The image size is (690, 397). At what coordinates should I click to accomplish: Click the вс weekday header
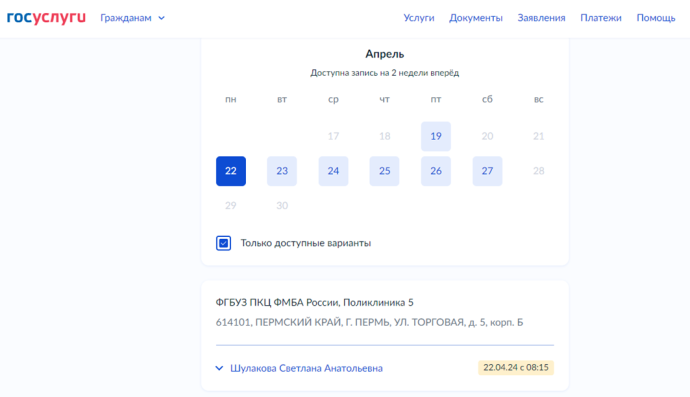click(539, 99)
